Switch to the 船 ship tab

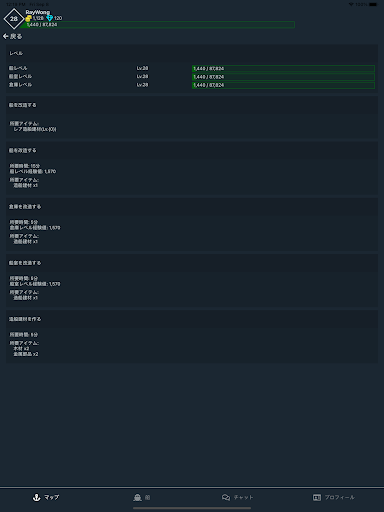[x=142, y=497]
